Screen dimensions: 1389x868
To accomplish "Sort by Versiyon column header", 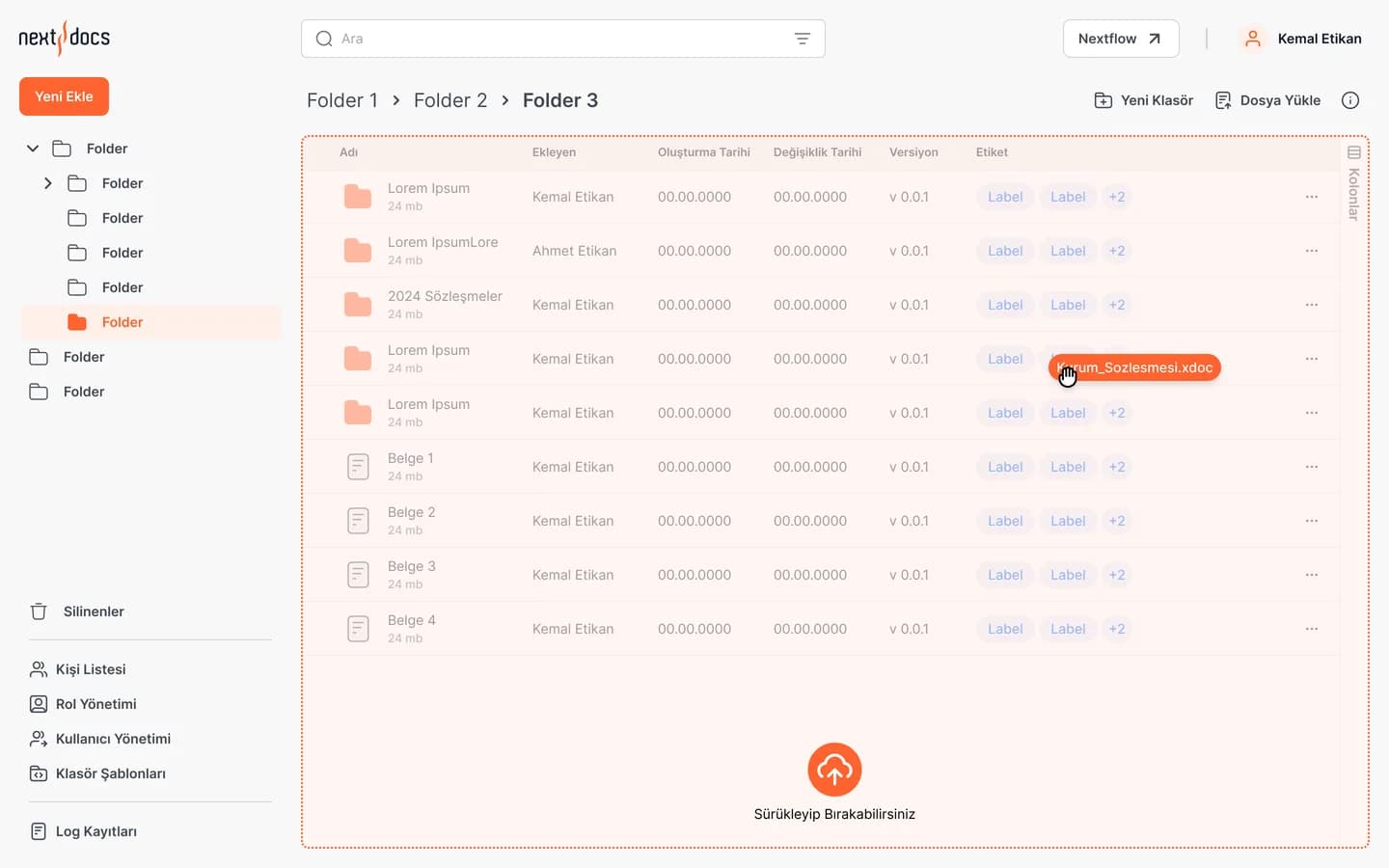I will (x=913, y=152).
